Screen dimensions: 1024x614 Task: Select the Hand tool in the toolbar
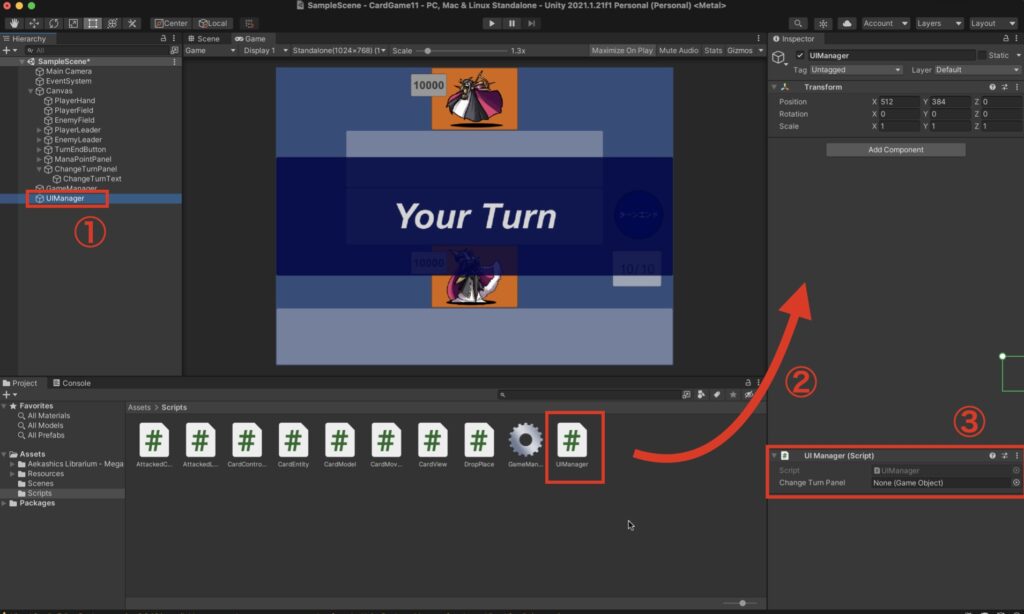click(14, 22)
